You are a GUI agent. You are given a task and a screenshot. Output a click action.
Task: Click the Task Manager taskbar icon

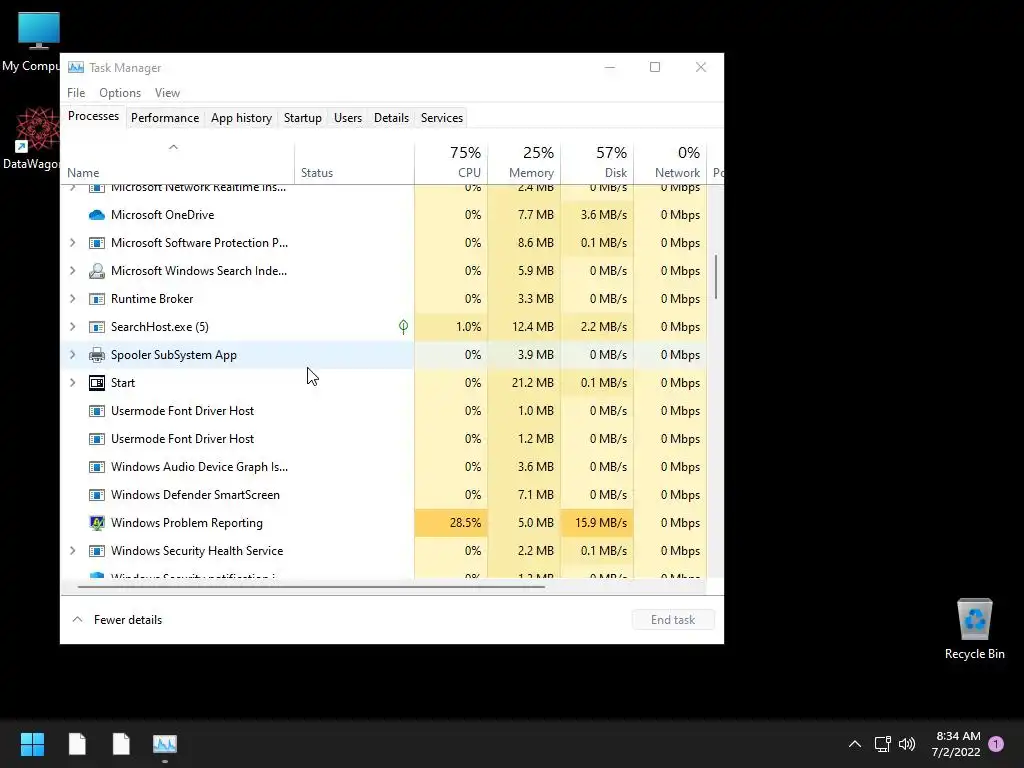pyautogui.click(x=165, y=744)
